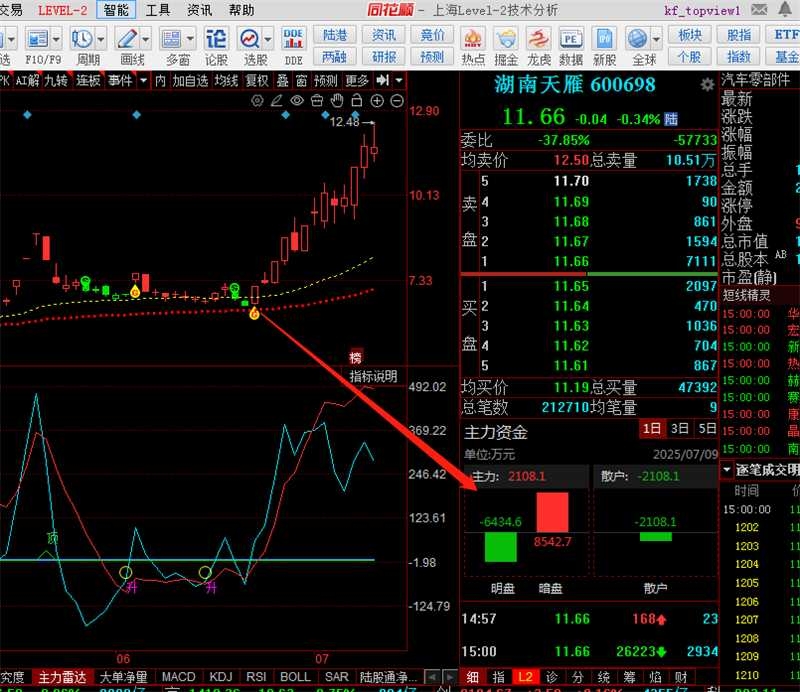
Task: Expand the dropdown arrow next to 周期
Action: click(101, 39)
